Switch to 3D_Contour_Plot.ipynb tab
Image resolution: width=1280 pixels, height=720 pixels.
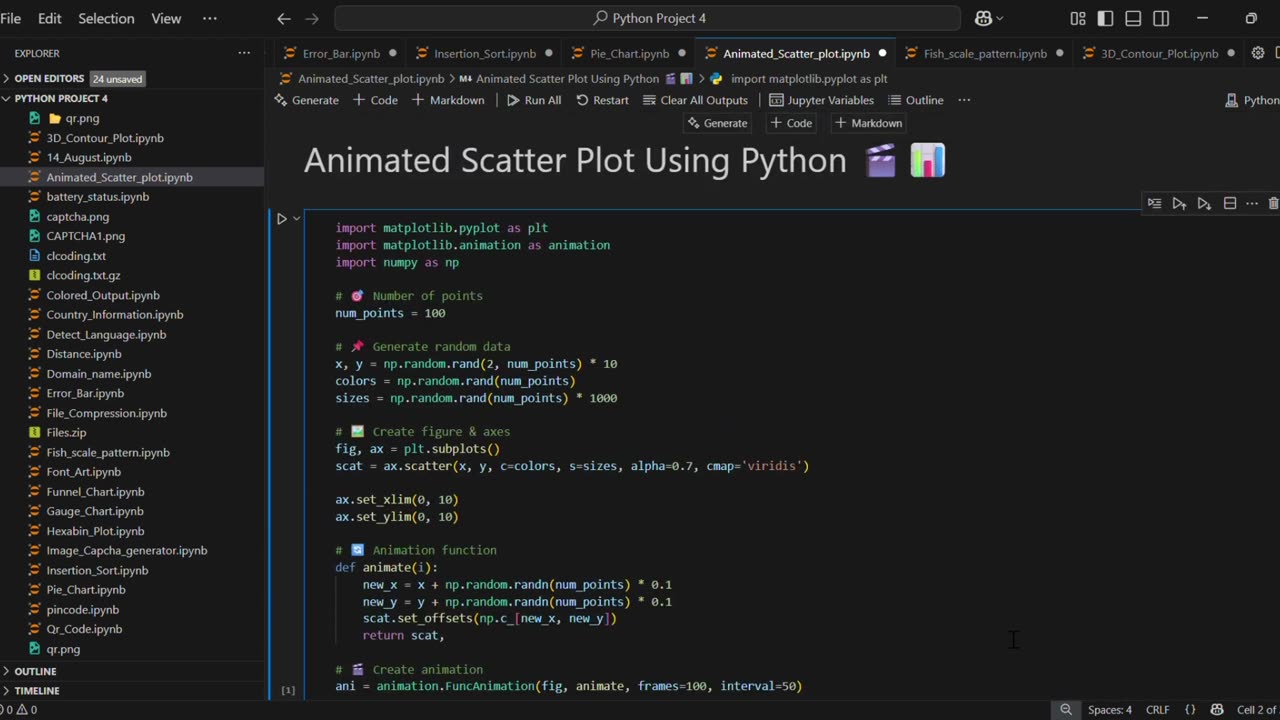1159,54
